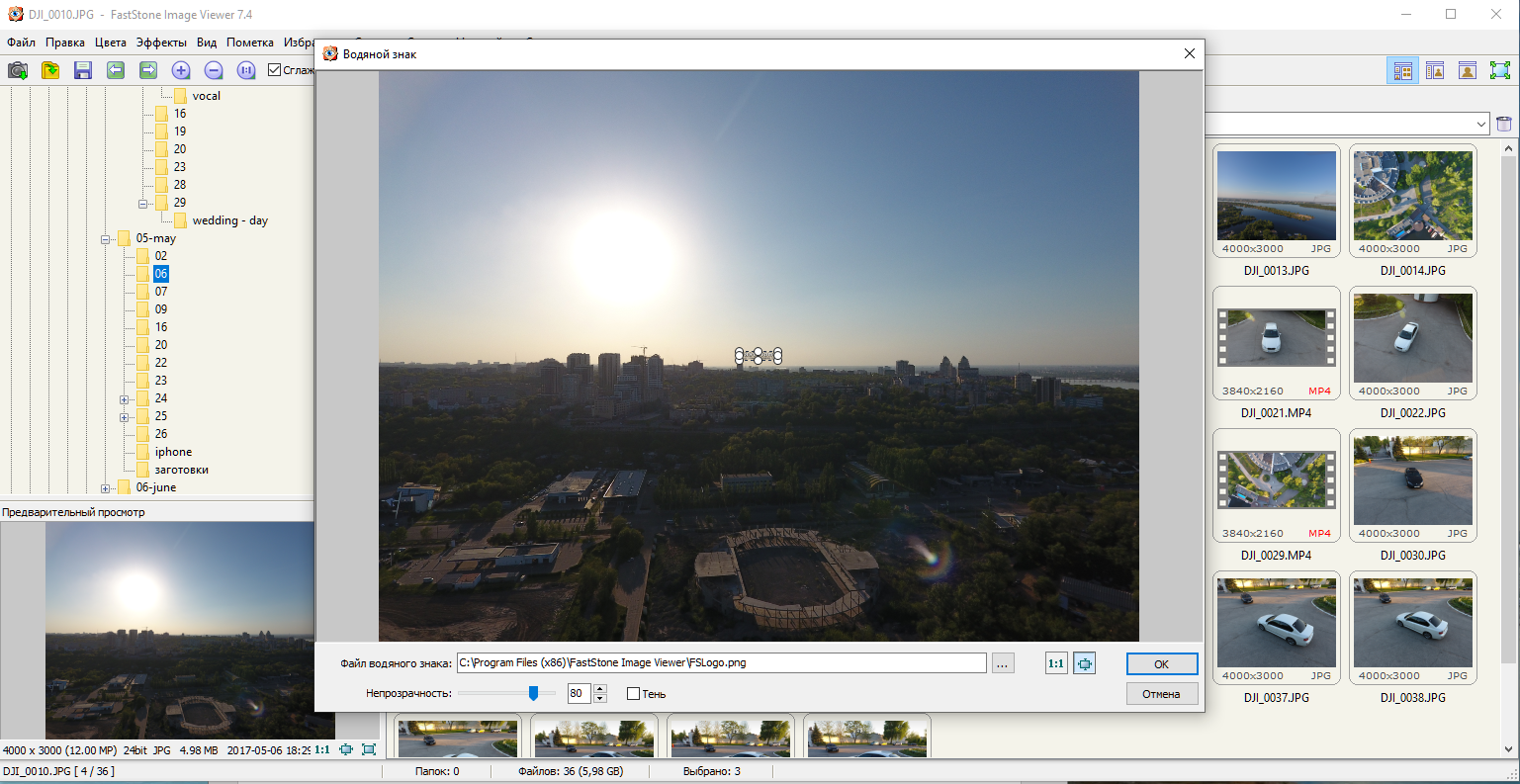Select folder 06 under 05-may
1520x784 pixels.
point(161,274)
